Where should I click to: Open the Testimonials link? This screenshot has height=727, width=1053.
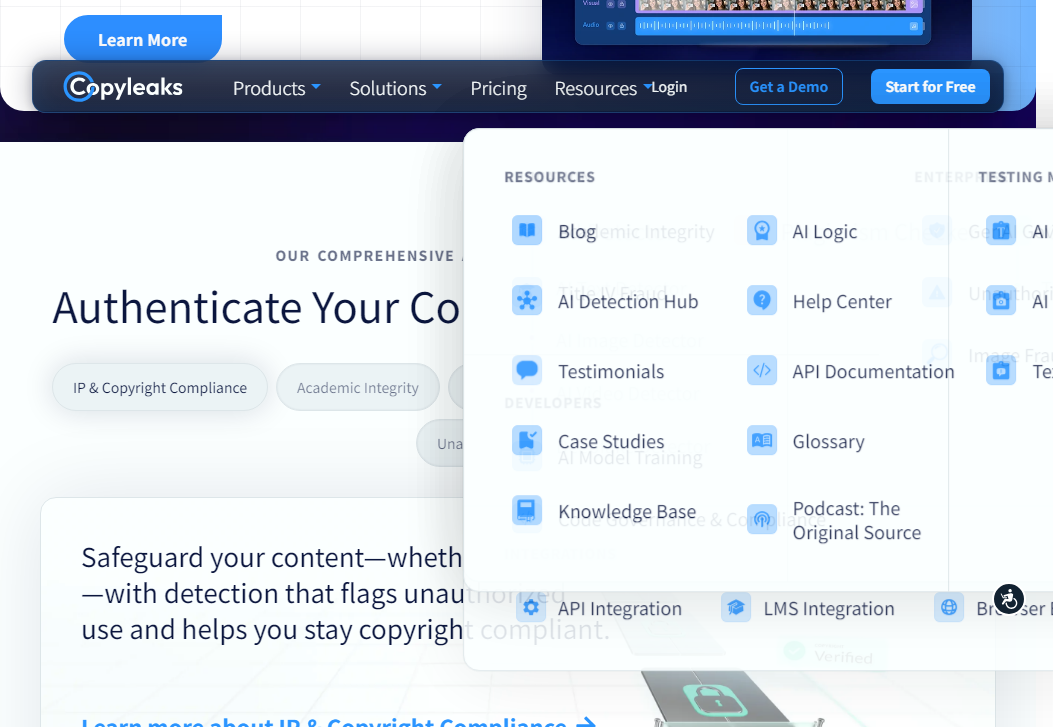click(611, 371)
